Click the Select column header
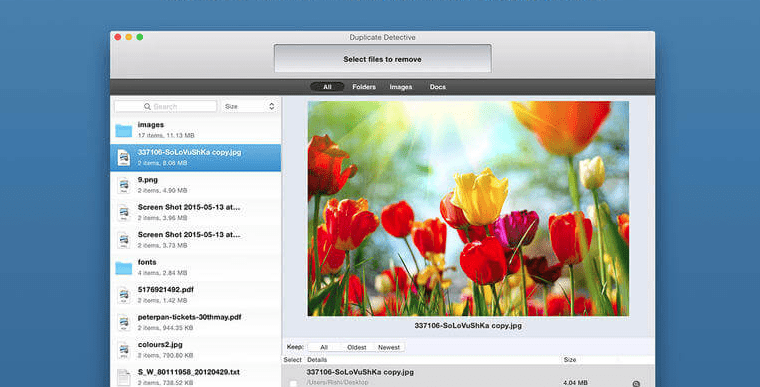This screenshot has width=760, height=387. pyautogui.click(x=292, y=360)
